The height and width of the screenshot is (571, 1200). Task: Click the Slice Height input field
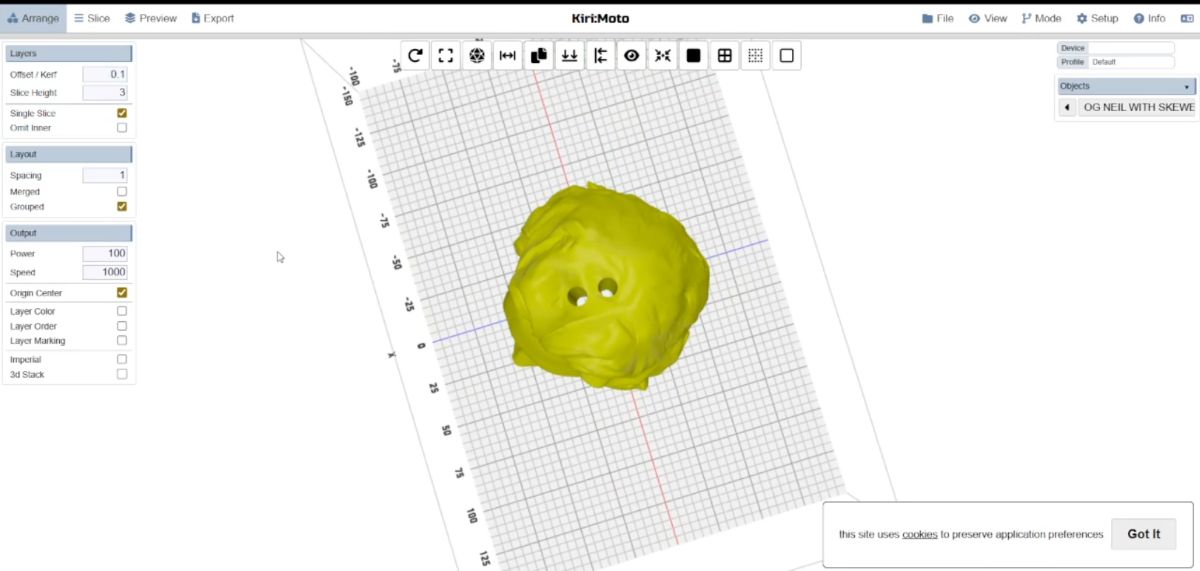pyautogui.click(x=105, y=93)
